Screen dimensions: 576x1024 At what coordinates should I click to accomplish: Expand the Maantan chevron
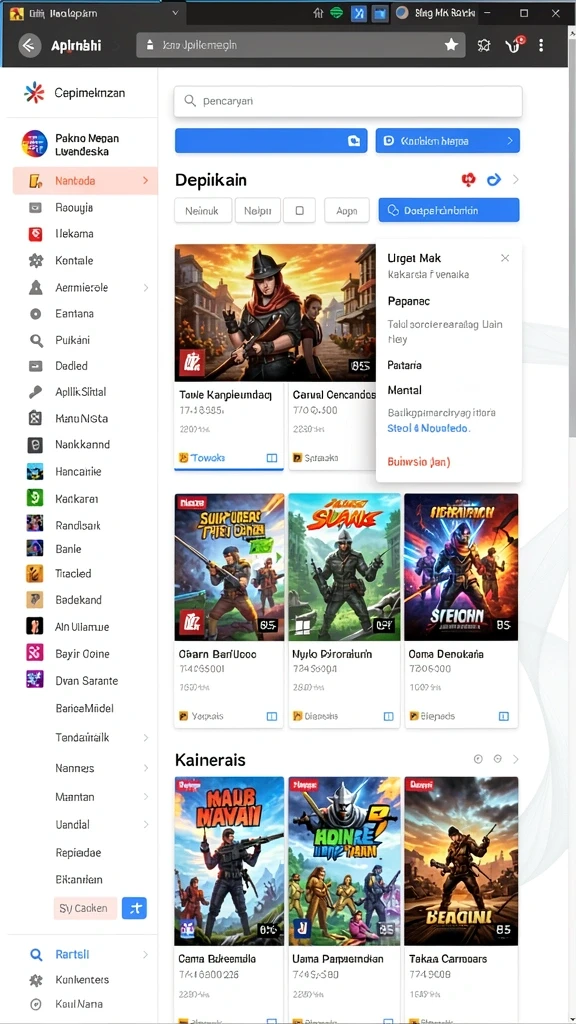(x=146, y=797)
